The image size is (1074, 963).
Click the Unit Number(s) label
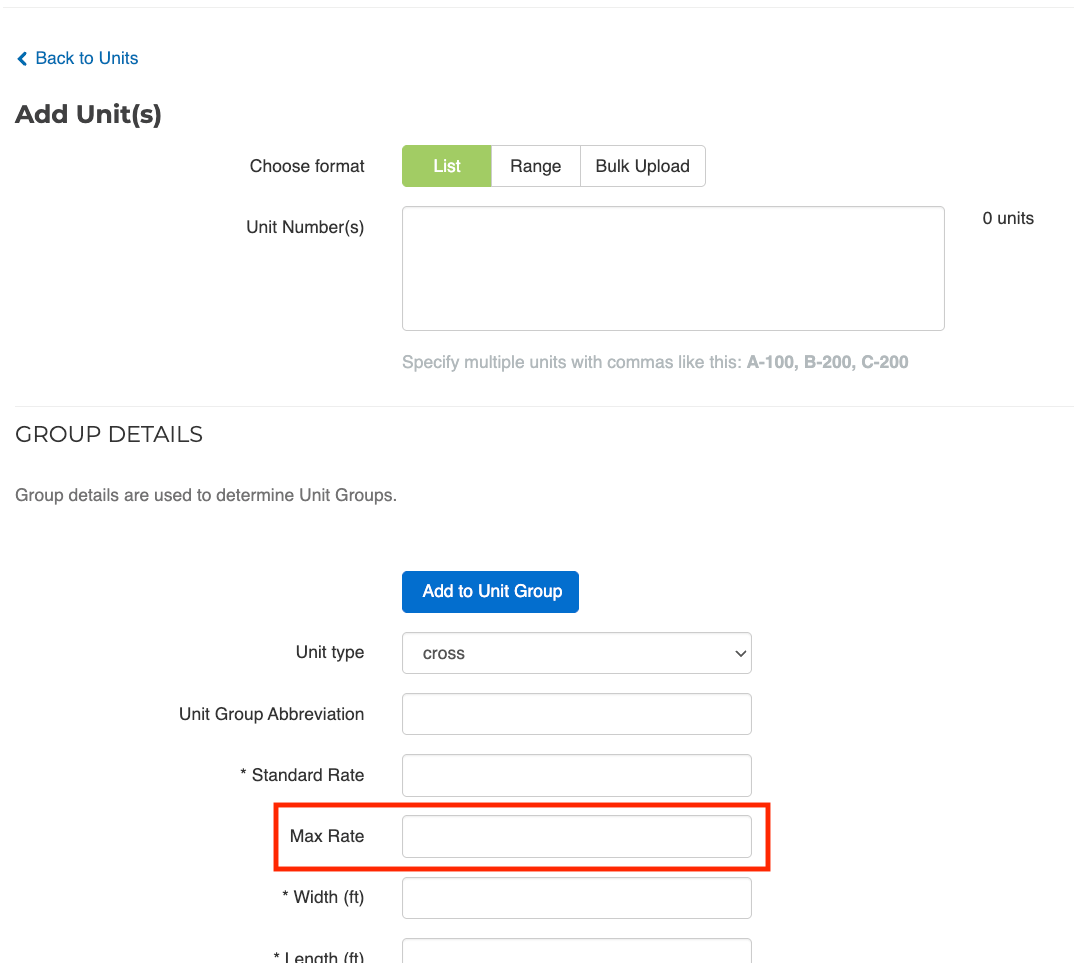[305, 227]
